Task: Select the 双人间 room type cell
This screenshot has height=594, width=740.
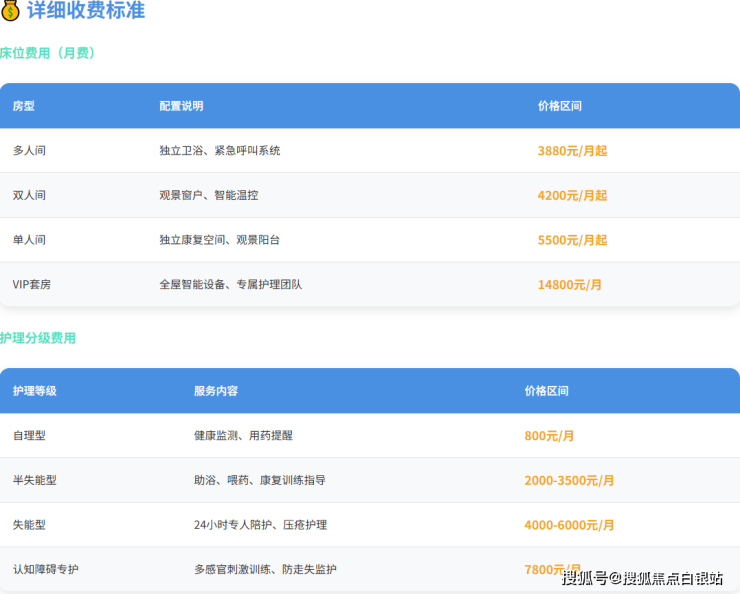Action: (29, 196)
